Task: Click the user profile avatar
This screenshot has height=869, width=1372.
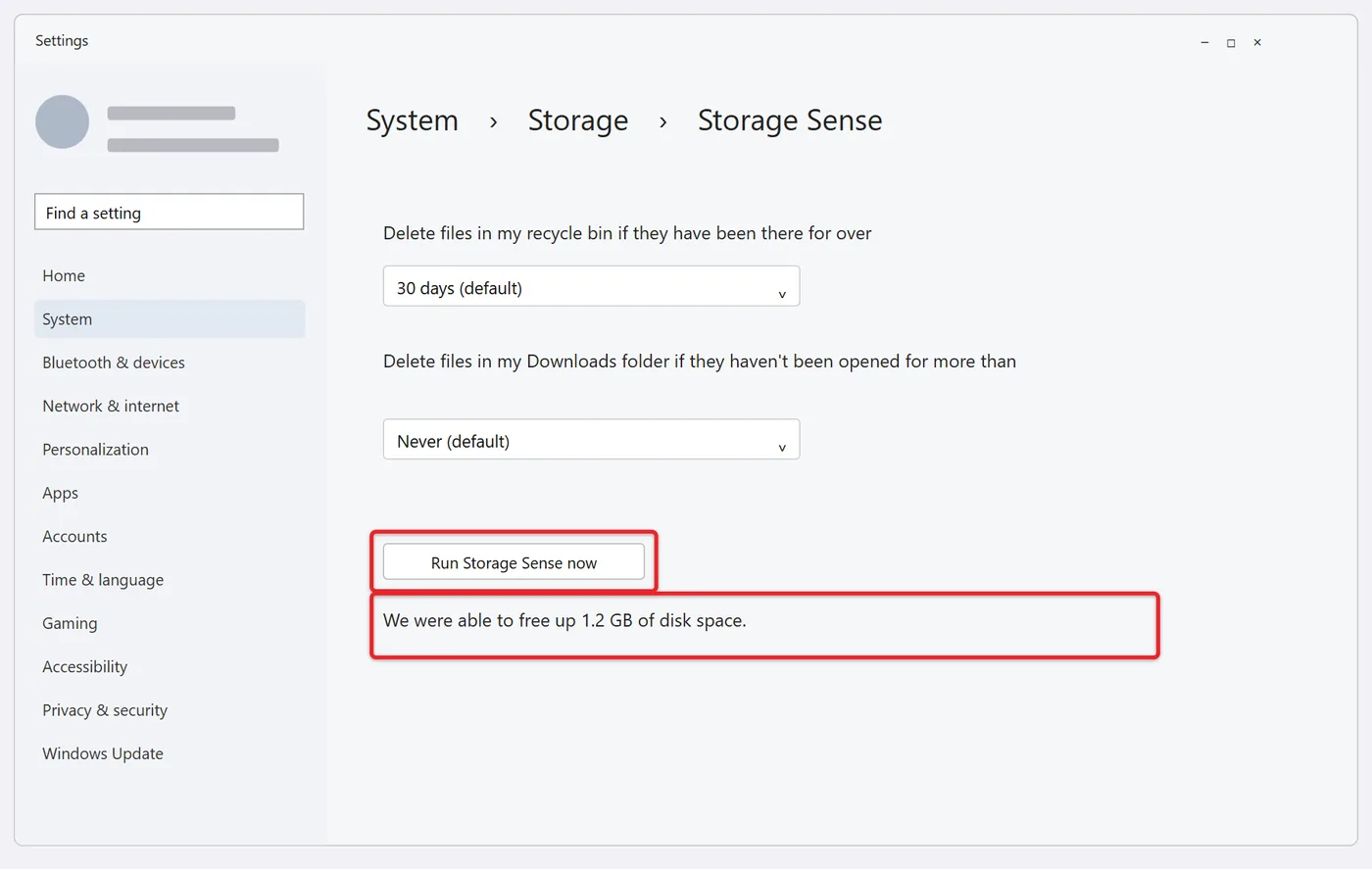Action: 63,121
